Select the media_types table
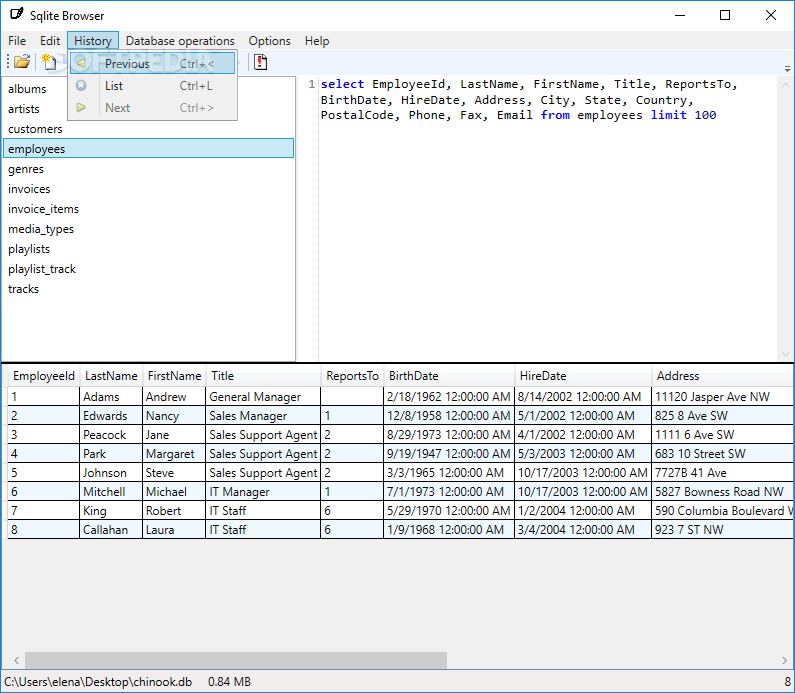 coord(148,229)
